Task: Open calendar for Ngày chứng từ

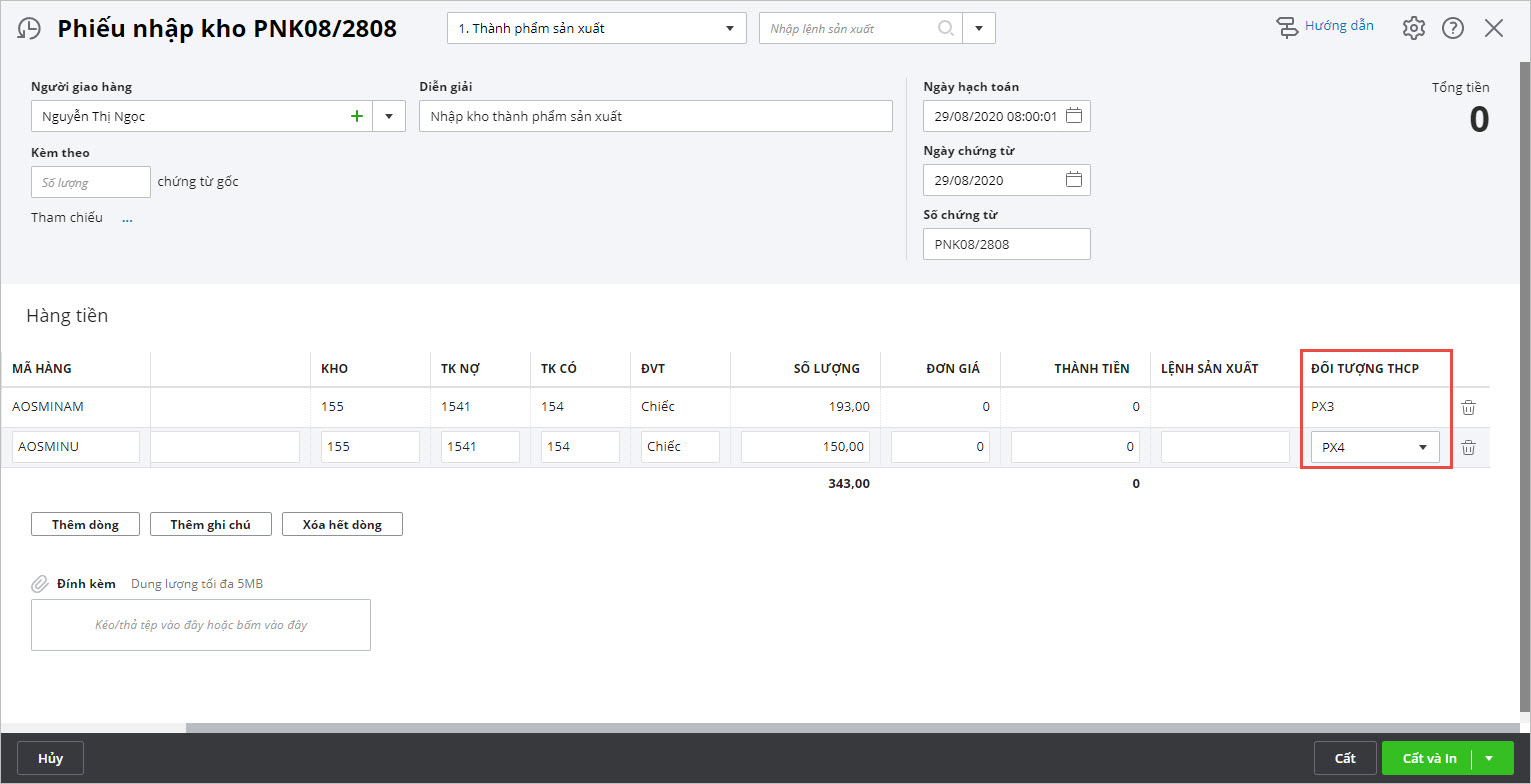Action: pyautogui.click(x=1074, y=180)
